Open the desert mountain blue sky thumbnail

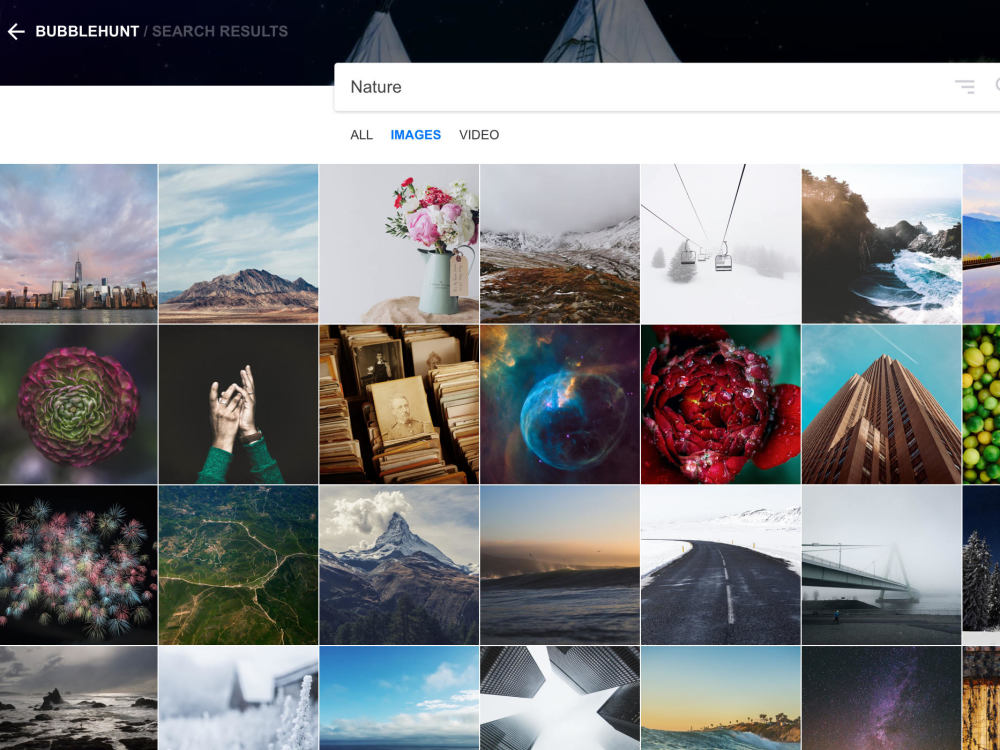[239, 244]
